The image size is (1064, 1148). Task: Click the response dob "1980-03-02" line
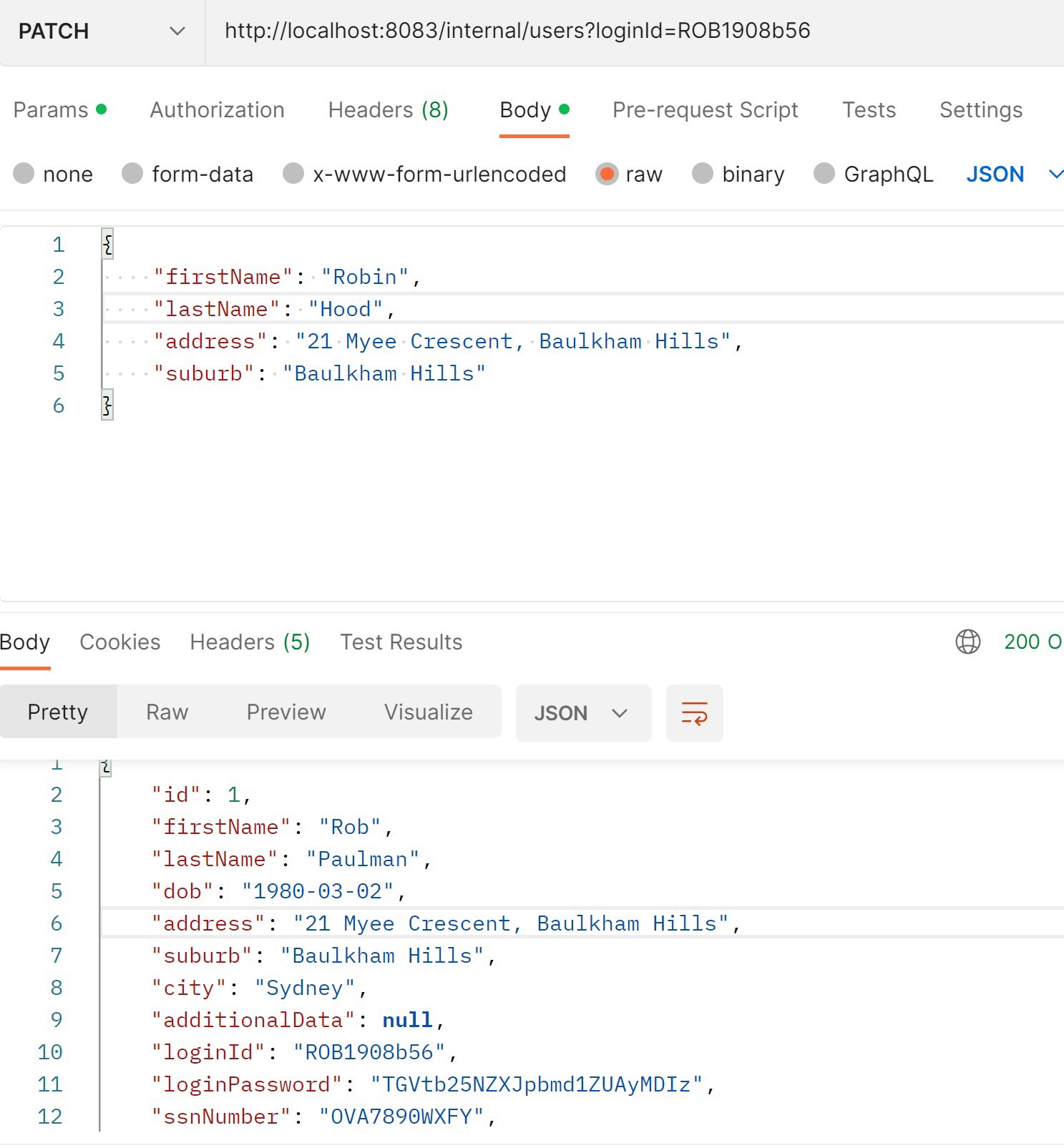click(x=278, y=891)
